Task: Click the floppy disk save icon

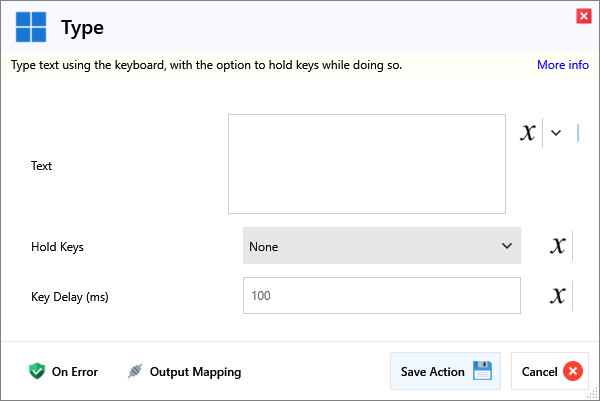Action: (483, 371)
